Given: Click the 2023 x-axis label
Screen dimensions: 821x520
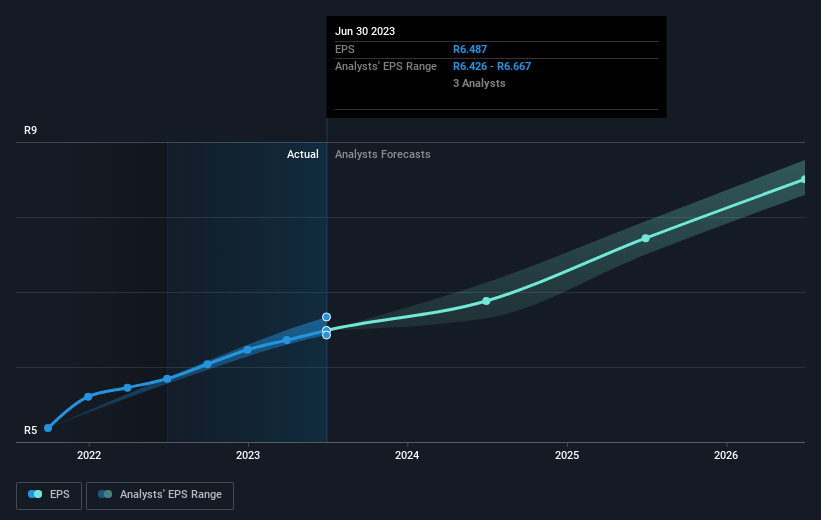Looking at the screenshot, I should [248, 455].
